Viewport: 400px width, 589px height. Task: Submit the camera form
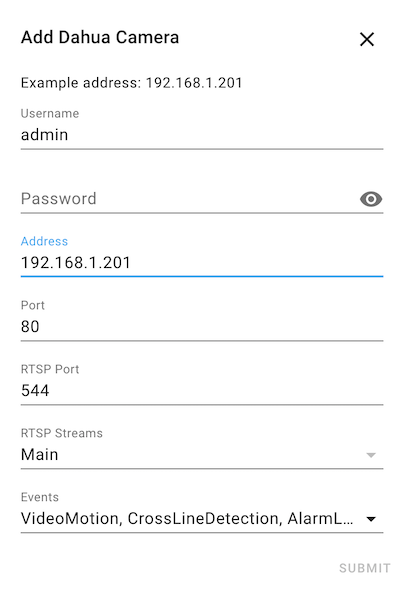pyautogui.click(x=364, y=568)
